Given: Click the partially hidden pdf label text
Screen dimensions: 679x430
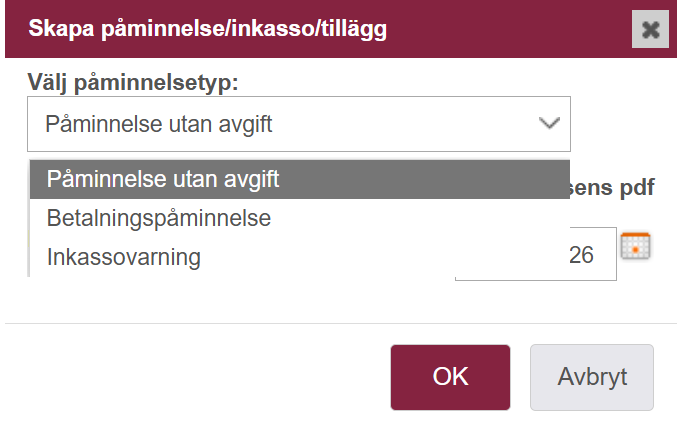Looking at the screenshot, I should pyautogui.click(x=612, y=188).
